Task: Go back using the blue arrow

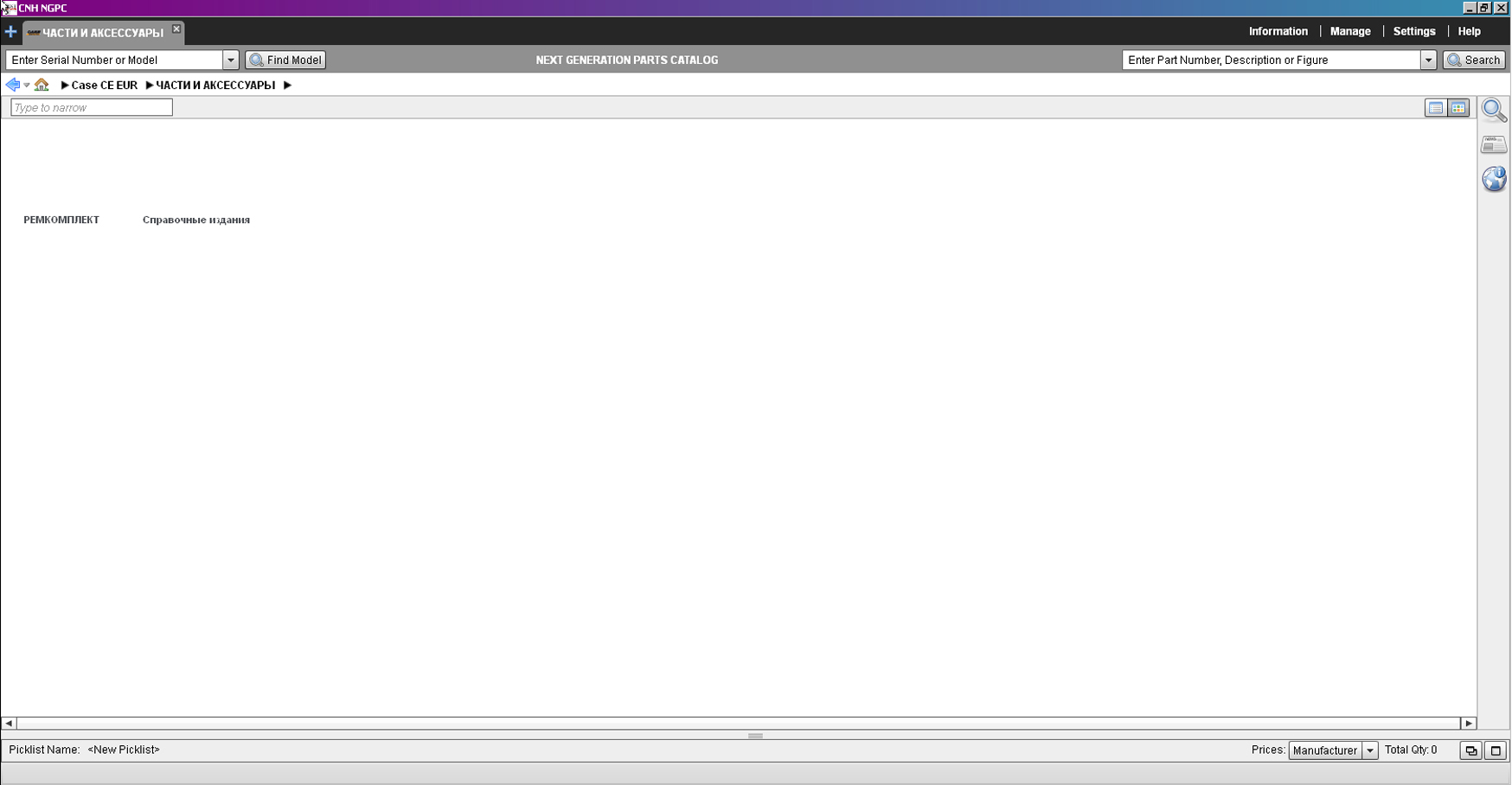Action: (12, 85)
